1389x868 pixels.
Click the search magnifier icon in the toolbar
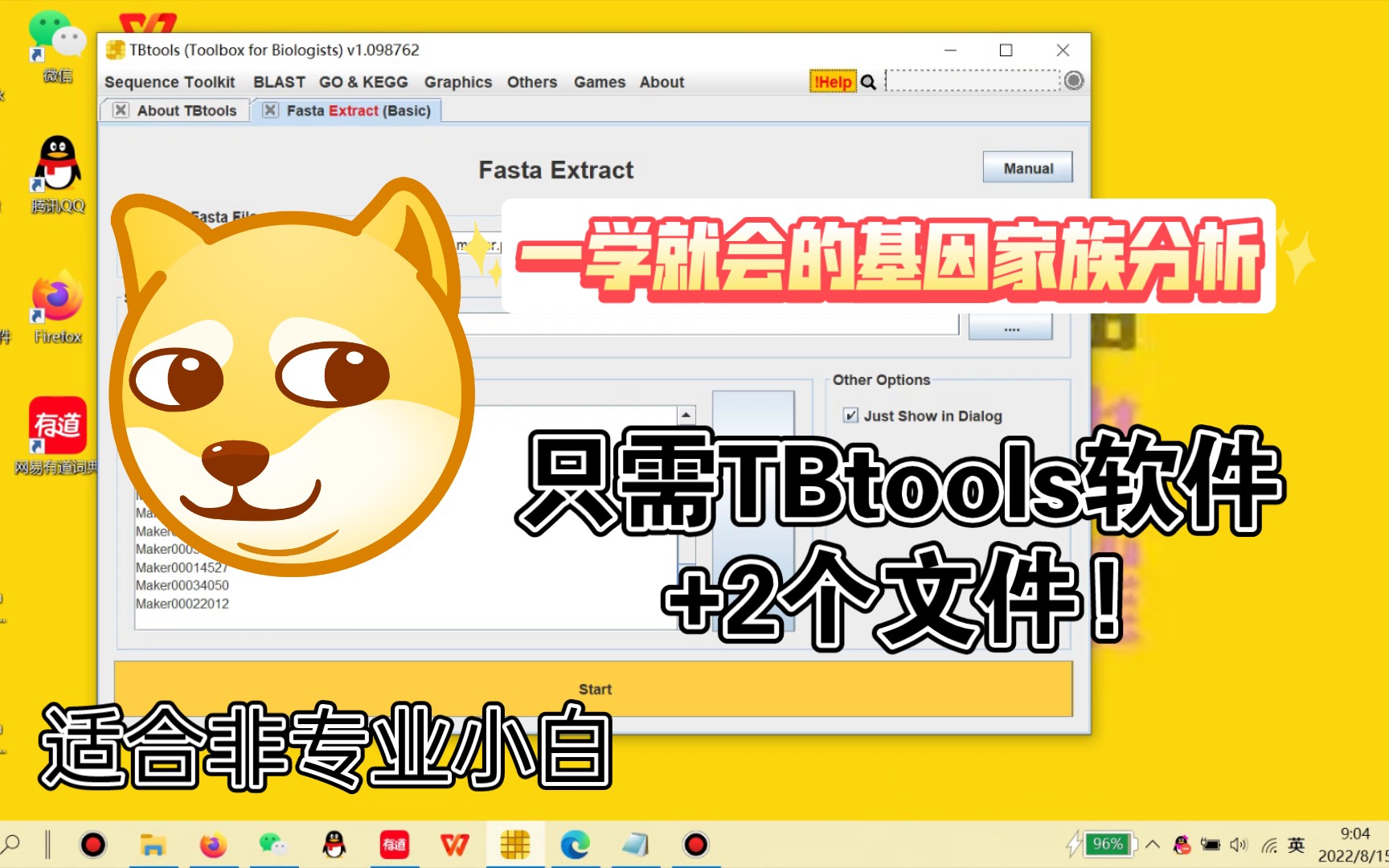(x=868, y=81)
